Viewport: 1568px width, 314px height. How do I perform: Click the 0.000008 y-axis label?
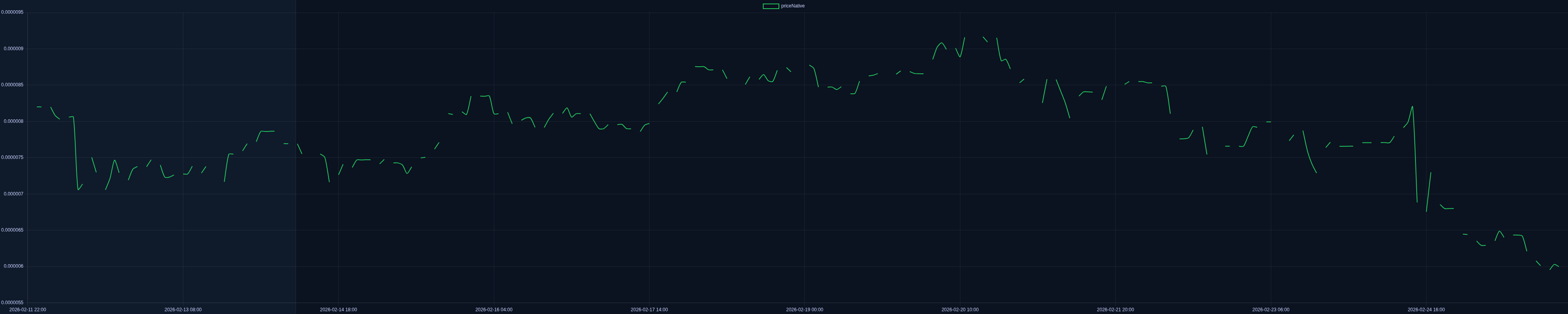click(x=13, y=121)
